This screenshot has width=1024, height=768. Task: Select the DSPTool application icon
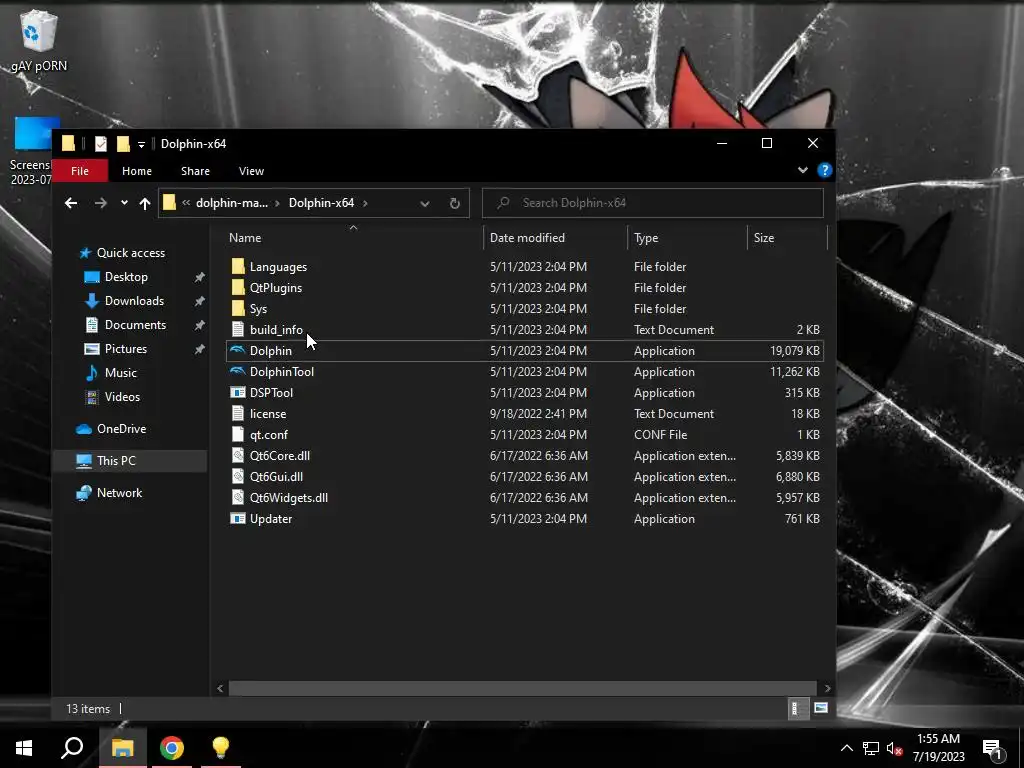tap(238, 392)
